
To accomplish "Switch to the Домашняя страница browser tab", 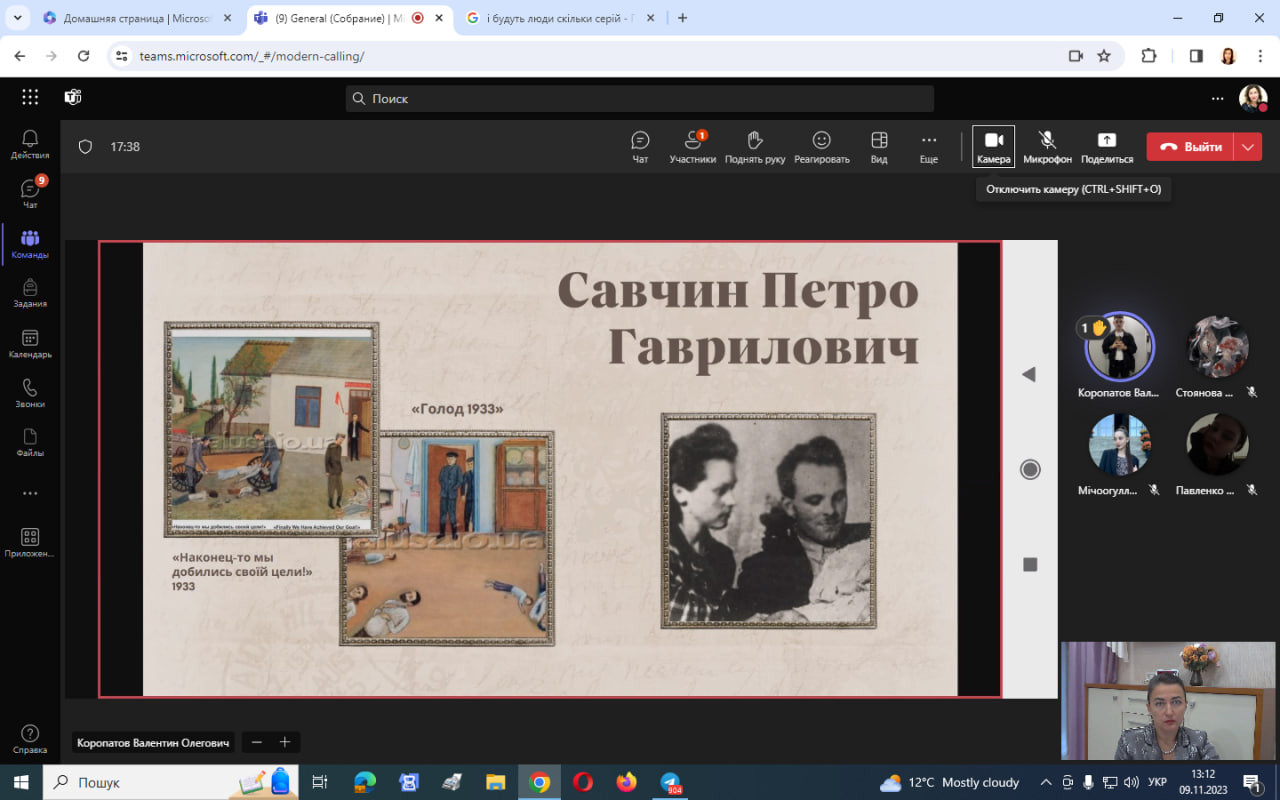I will pyautogui.click(x=130, y=18).
